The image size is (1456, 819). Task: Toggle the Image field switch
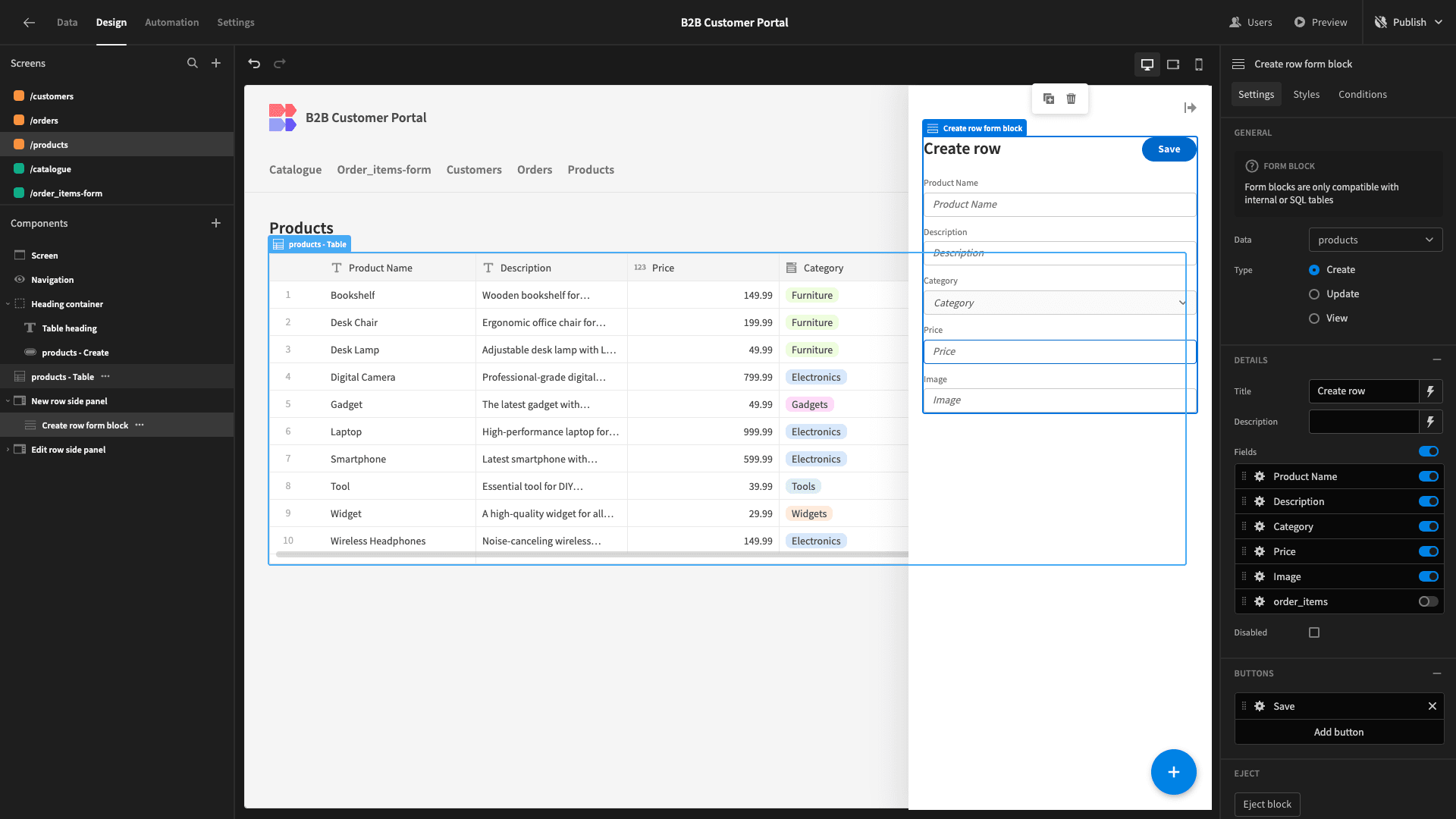(1429, 576)
